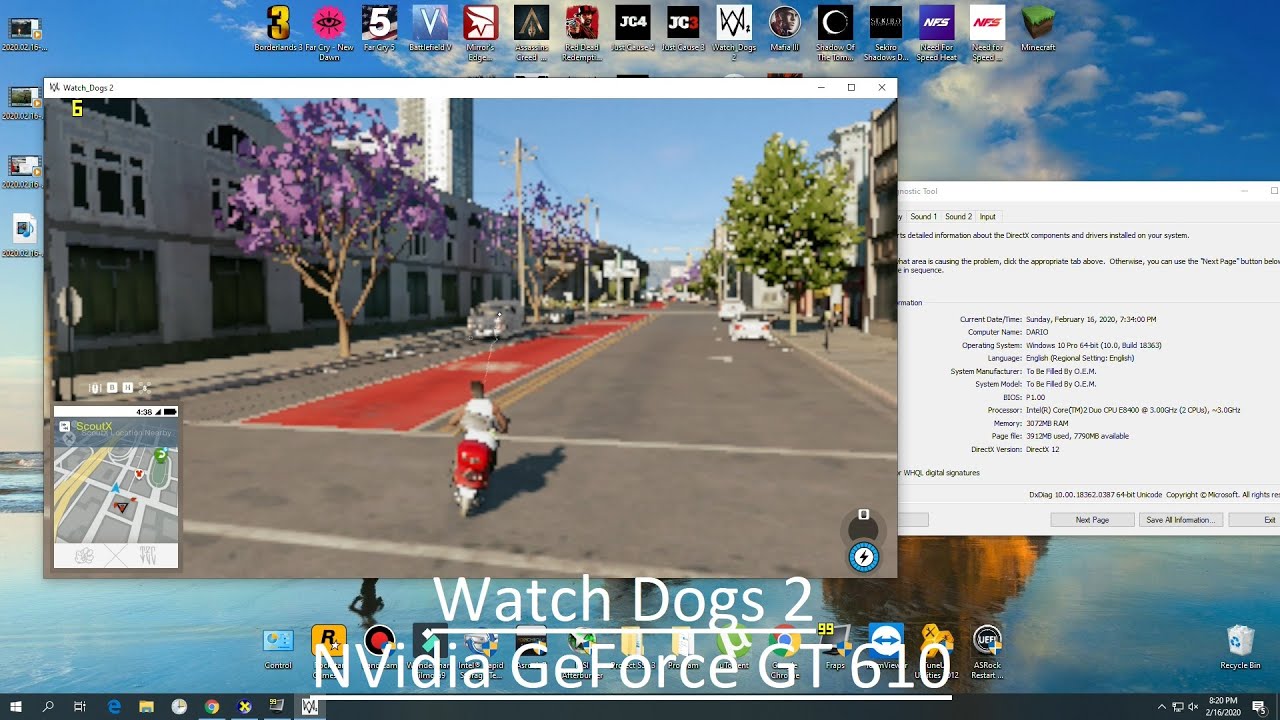Image resolution: width=1280 pixels, height=720 pixels.
Task: Open Watch_Dogs 2 desktop shortcut
Action: tap(733, 32)
